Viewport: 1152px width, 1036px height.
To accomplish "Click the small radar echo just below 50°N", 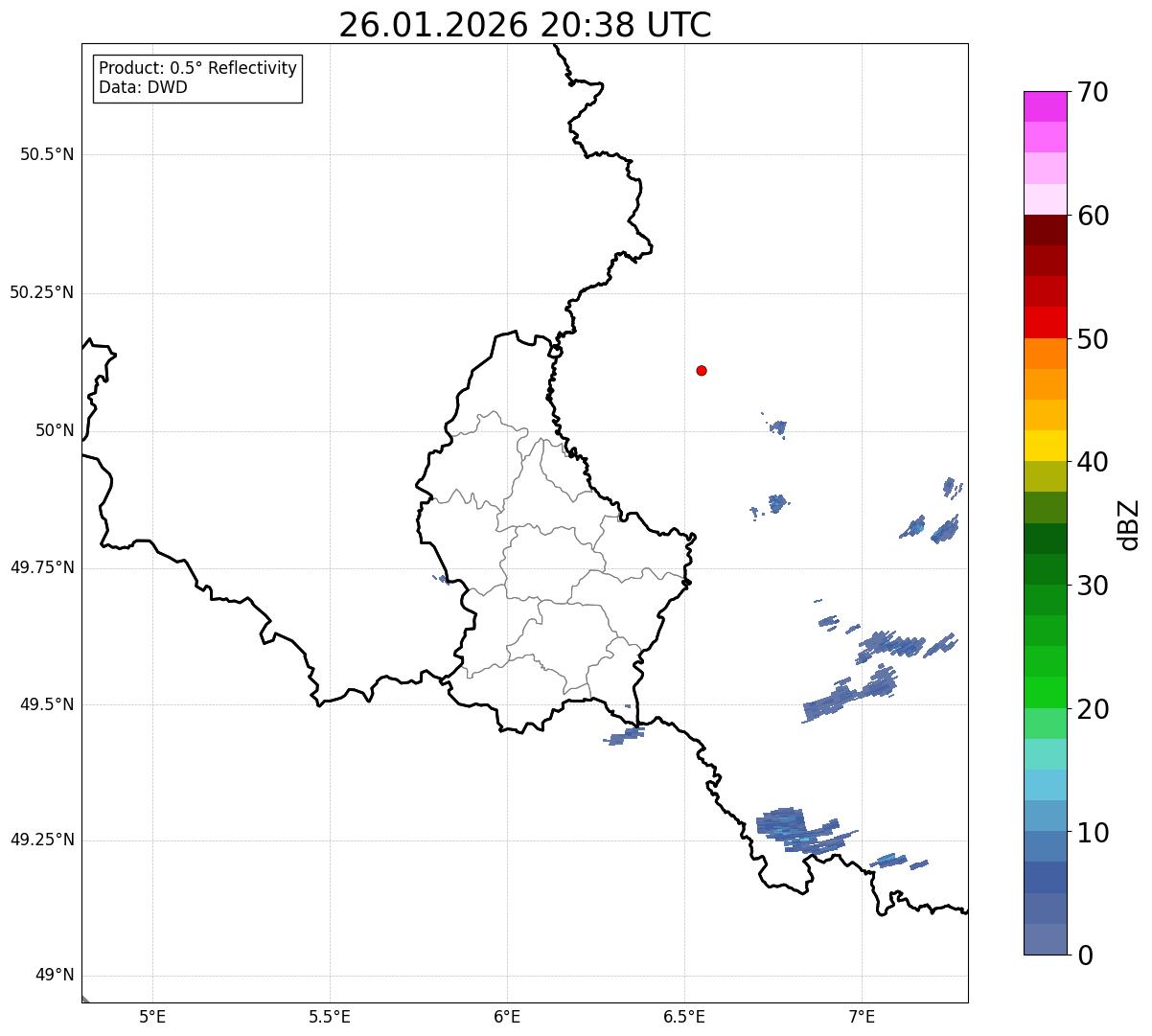I will 777,426.
